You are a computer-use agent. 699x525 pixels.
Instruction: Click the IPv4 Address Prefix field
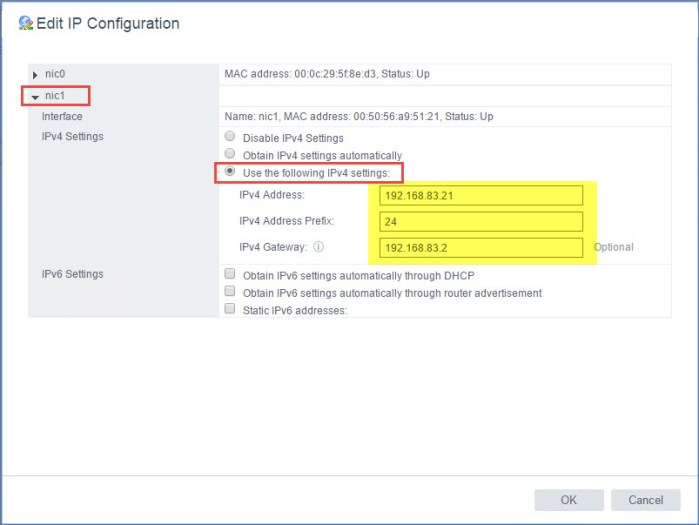click(481, 221)
